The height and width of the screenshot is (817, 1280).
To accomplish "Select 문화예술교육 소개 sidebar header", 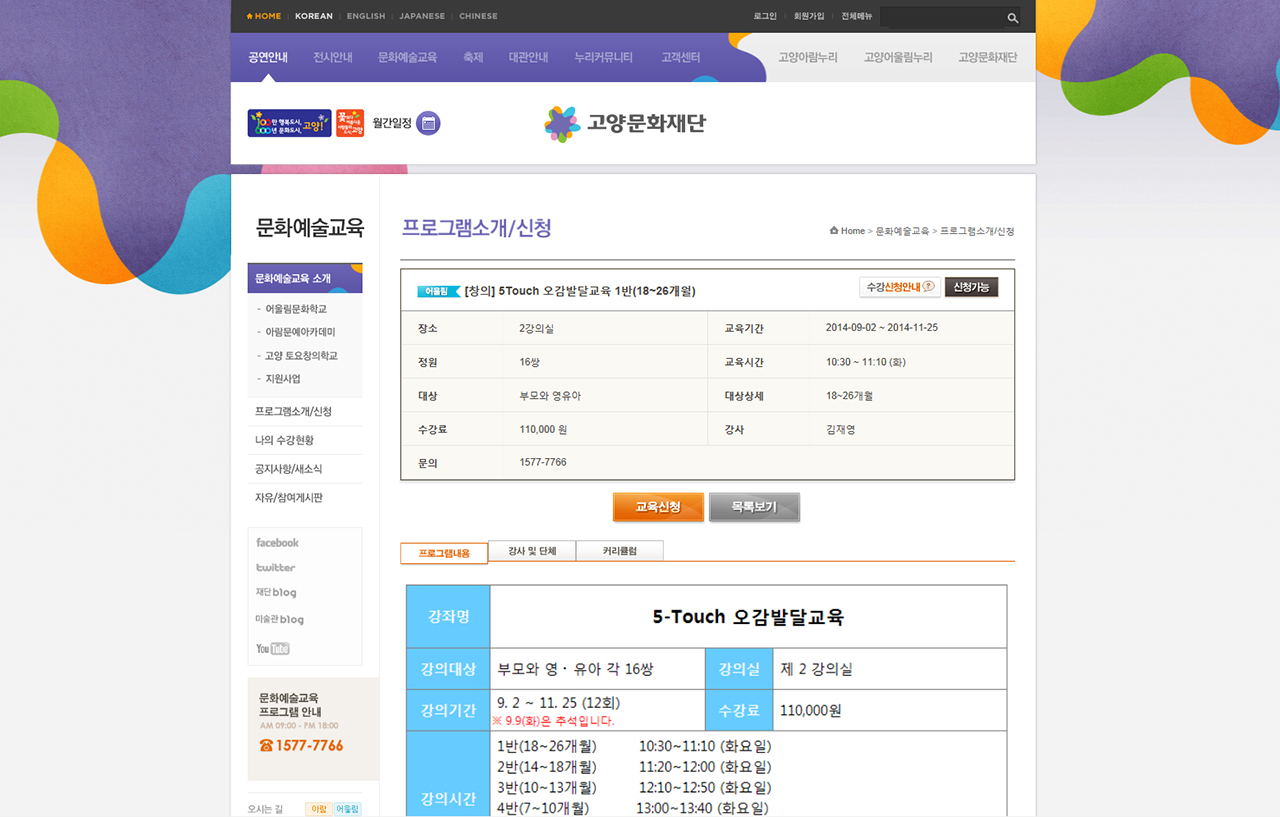I will (x=305, y=278).
